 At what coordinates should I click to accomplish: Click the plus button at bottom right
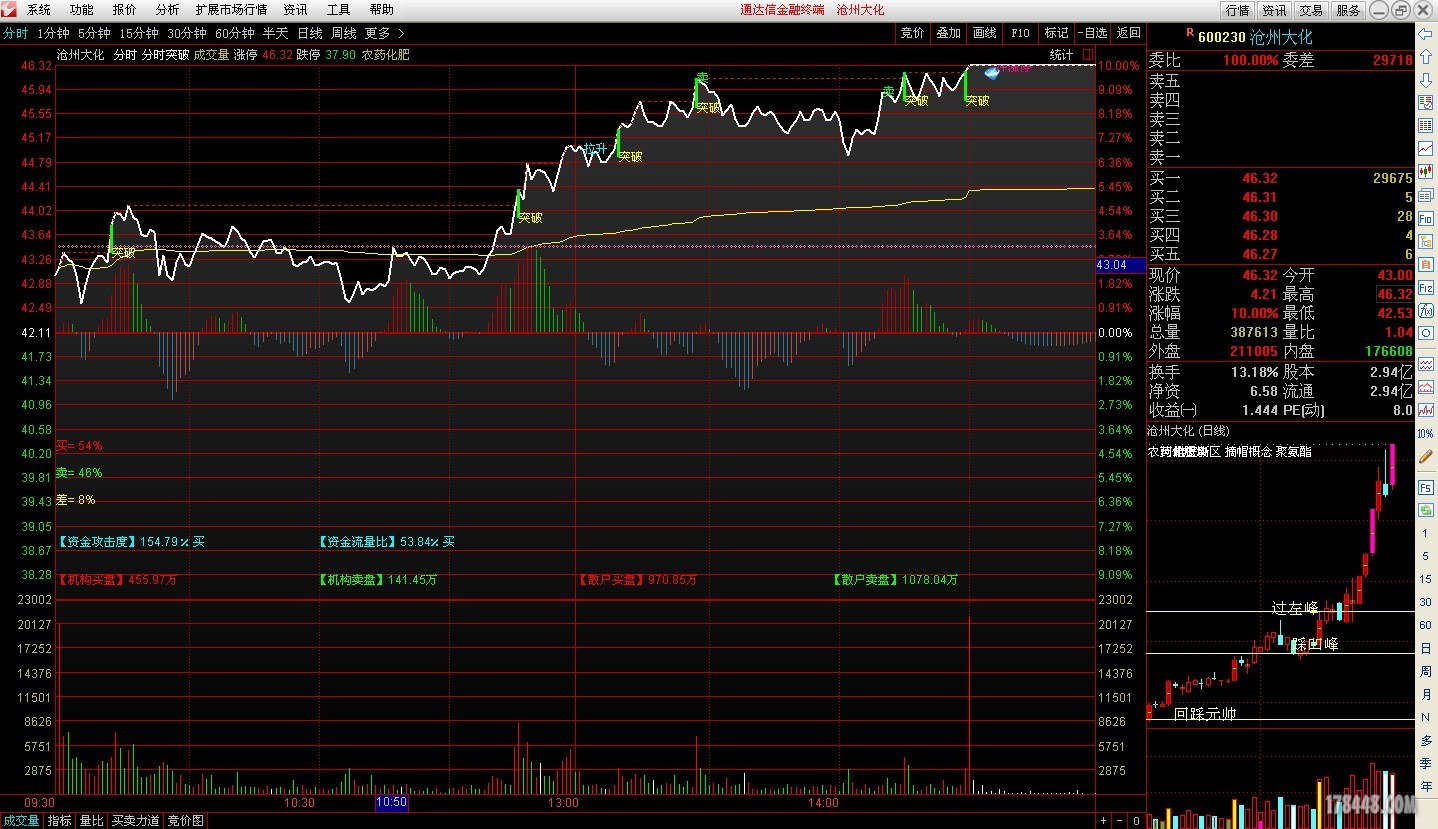point(1103,821)
